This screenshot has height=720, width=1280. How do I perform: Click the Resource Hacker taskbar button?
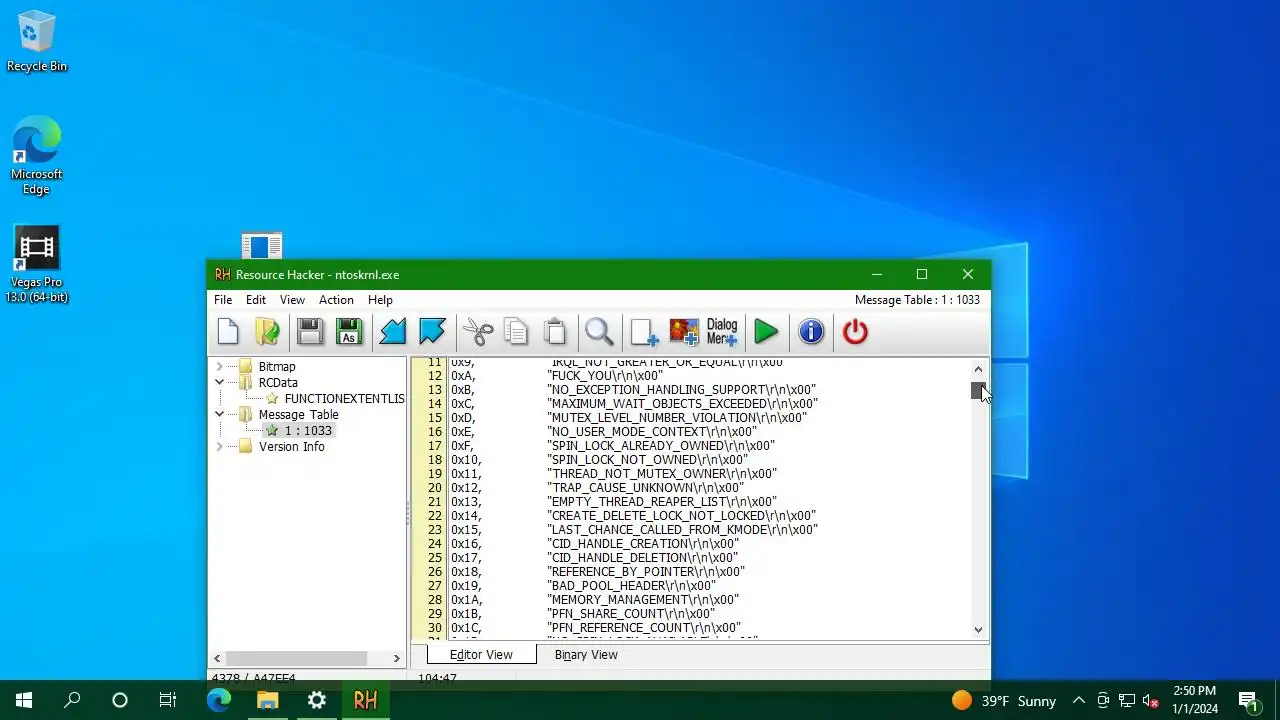(365, 700)
